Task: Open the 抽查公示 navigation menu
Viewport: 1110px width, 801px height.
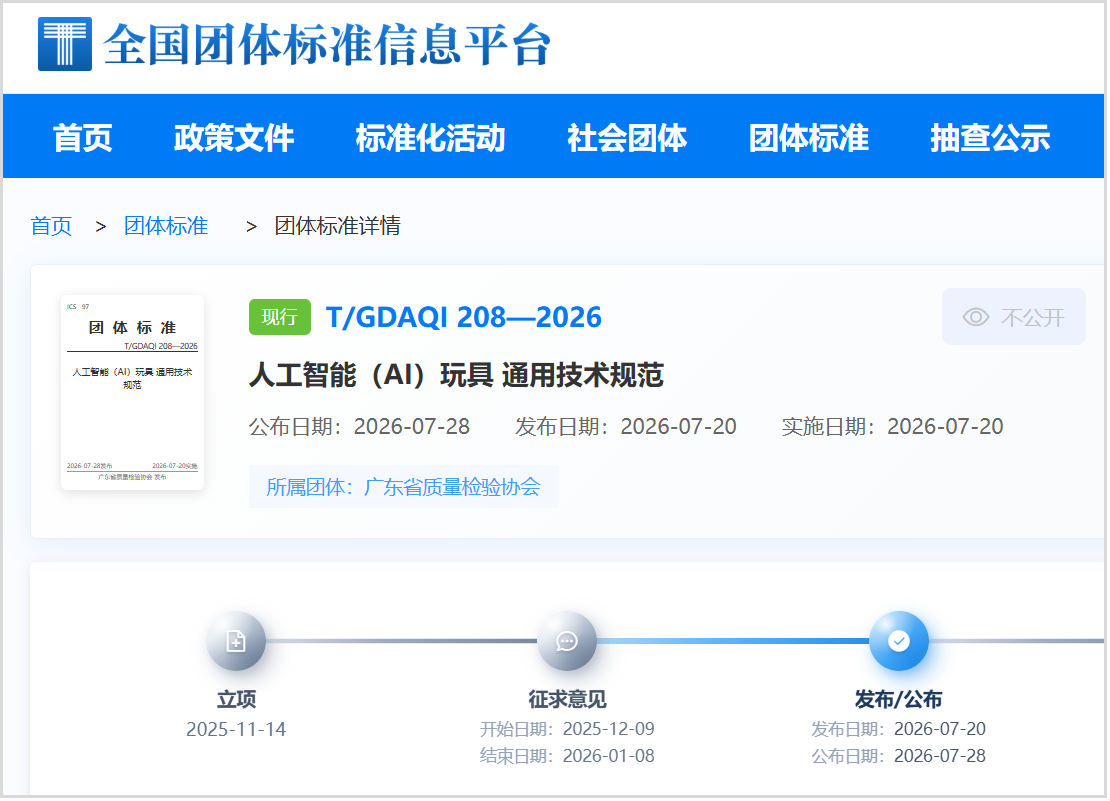Action: [990, 137]
